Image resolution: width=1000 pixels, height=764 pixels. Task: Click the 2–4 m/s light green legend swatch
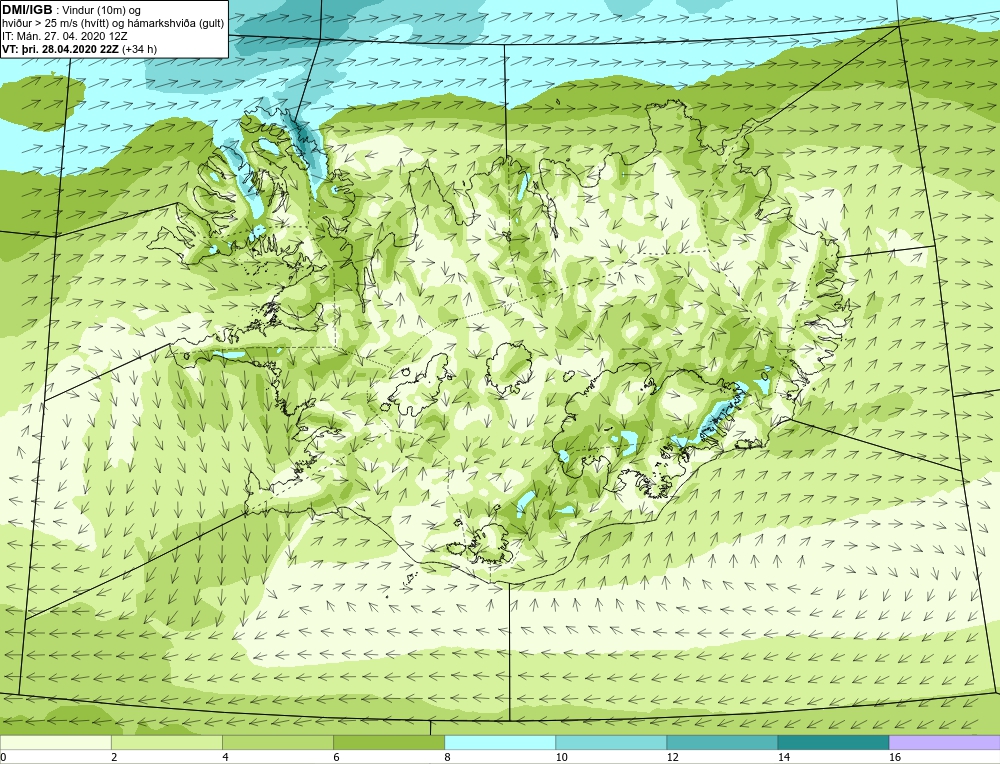click(x=166, y=742)
